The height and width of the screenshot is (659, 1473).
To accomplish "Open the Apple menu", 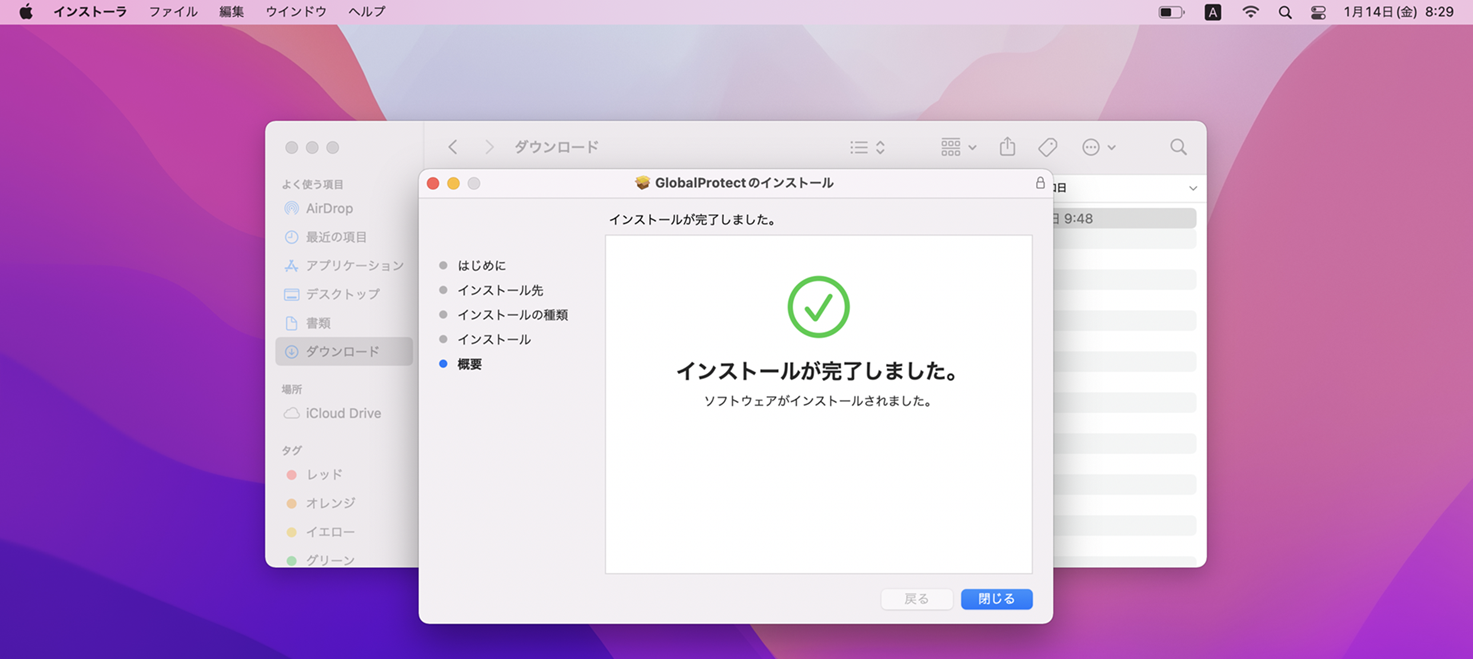I will click(26, 12).
